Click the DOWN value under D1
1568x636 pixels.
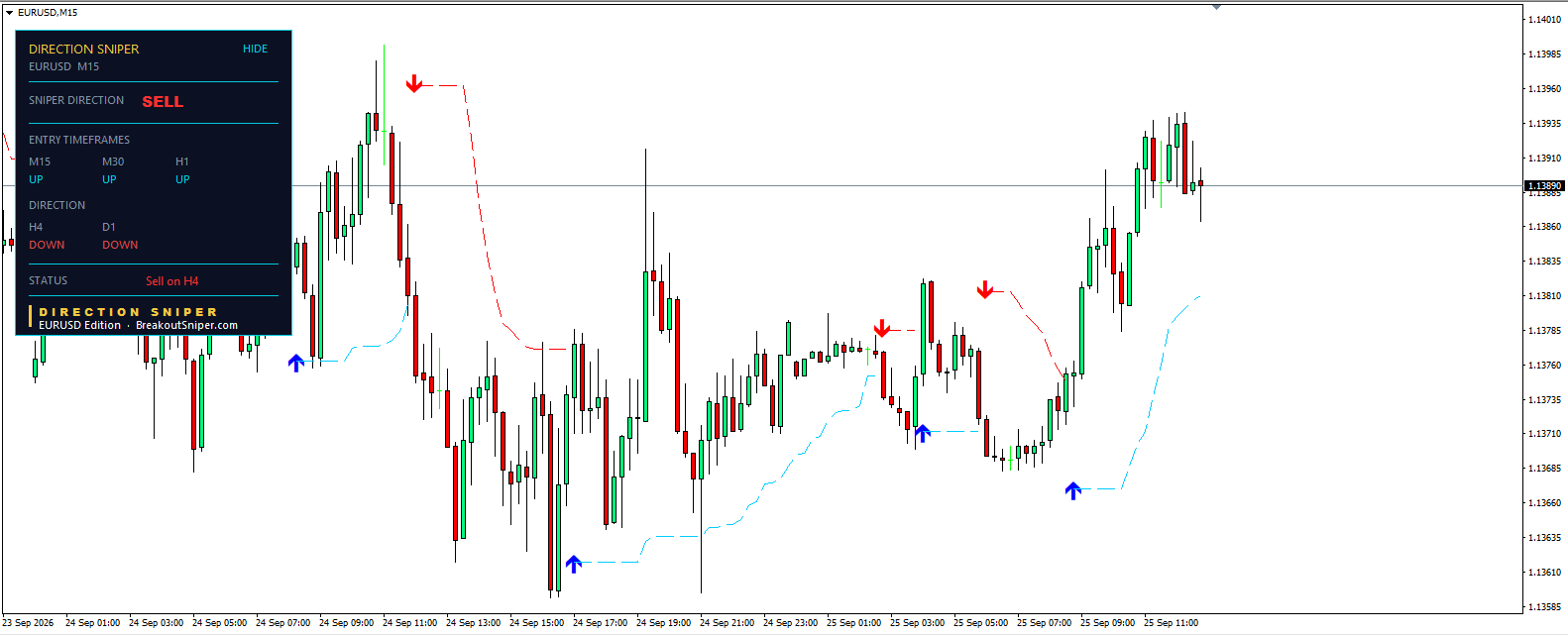click(x=120, y=245)
